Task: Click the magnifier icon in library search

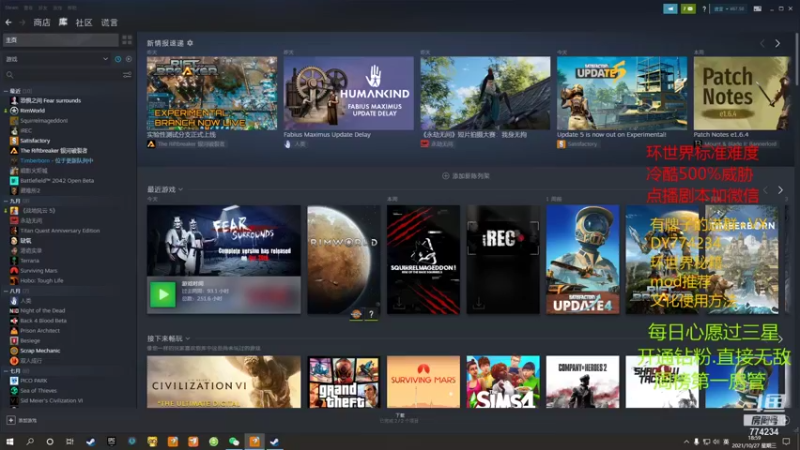Action: [10, 75]
